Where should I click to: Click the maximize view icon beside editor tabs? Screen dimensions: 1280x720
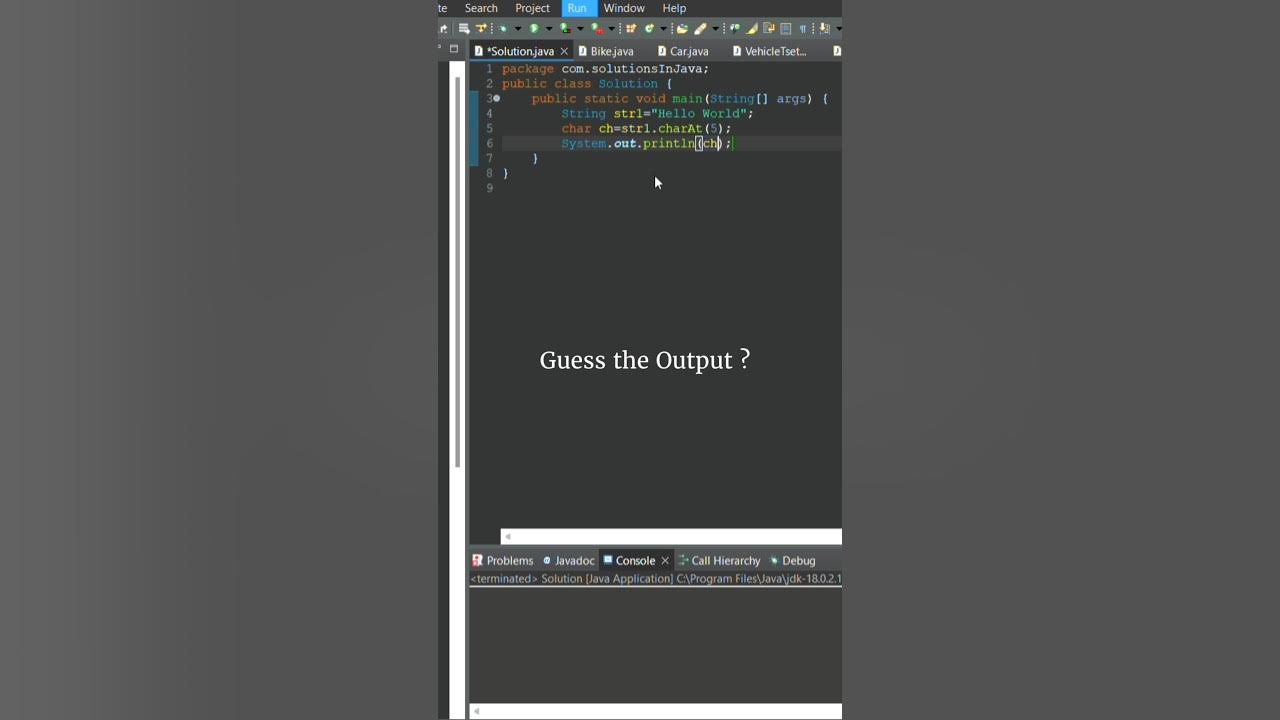click(454, 48)
